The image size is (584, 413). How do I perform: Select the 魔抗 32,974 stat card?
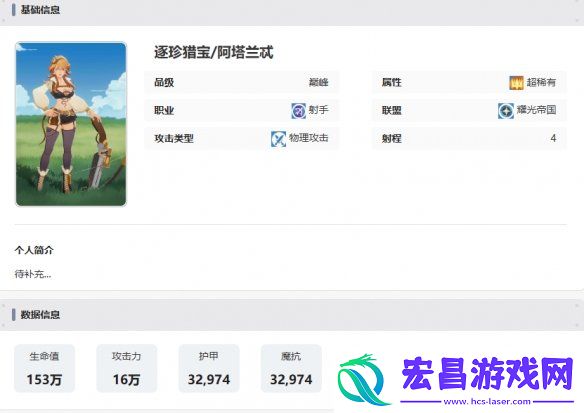tap(291, 368)
